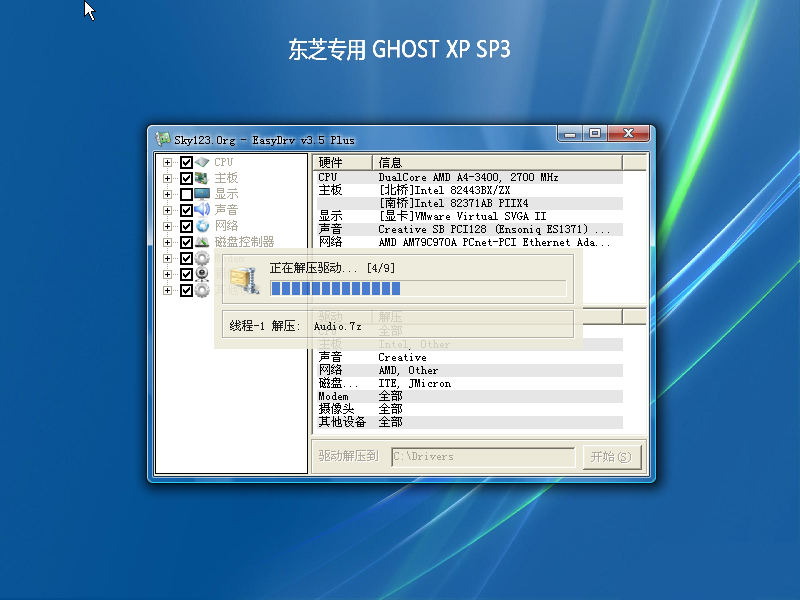Image resolution: width=800 pixels, height=600 pixels.
Task: Minimize the EasyDrv window
Action: pyautogui.click(x=570, y=133)
